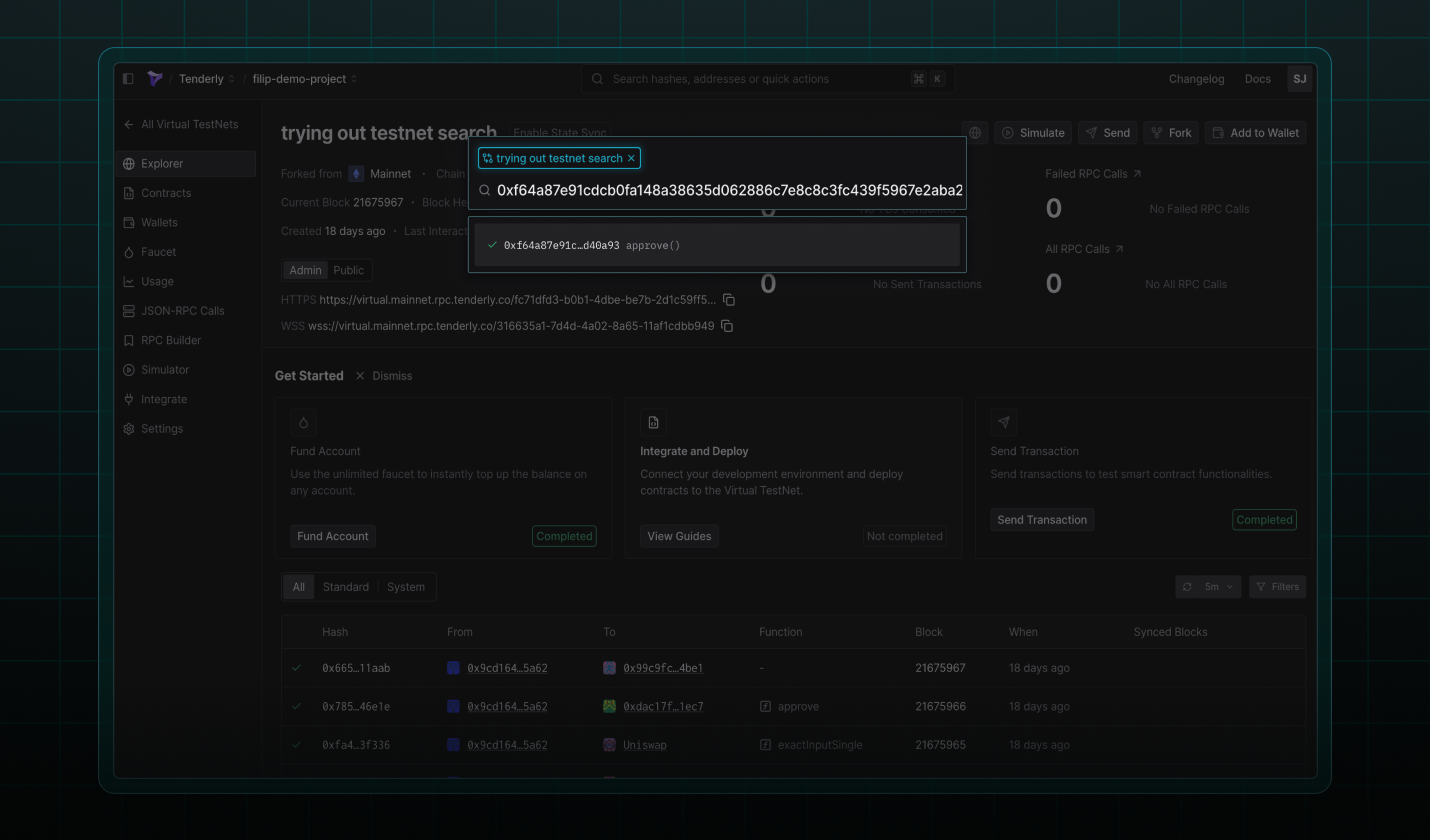The image size is (1430, 840).
Task: Open the Wallets section
Action: tap(159, 222)
